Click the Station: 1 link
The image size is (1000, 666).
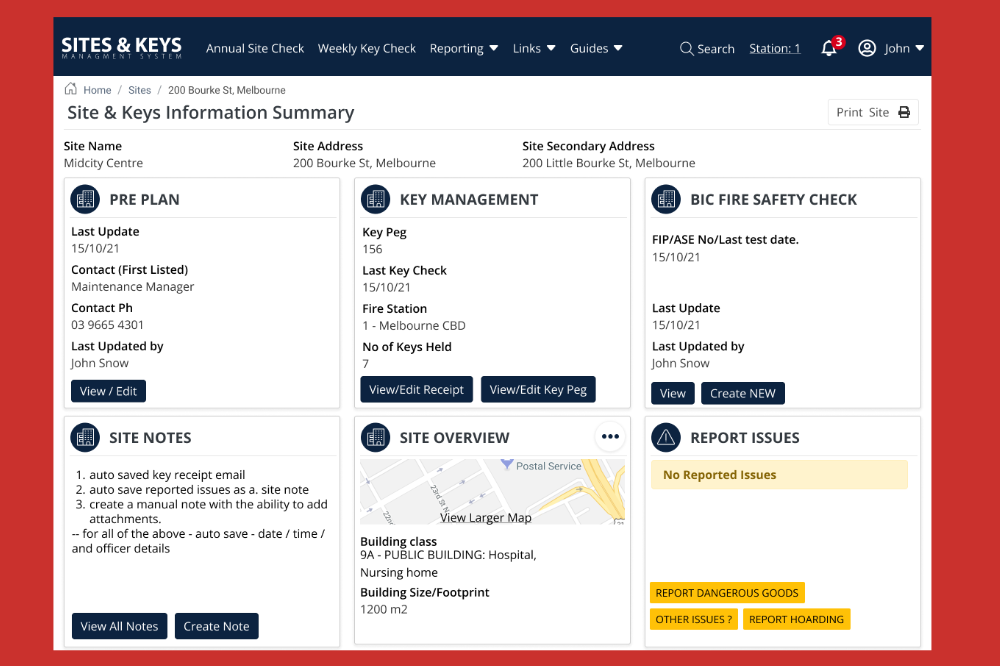coord(774,48)
